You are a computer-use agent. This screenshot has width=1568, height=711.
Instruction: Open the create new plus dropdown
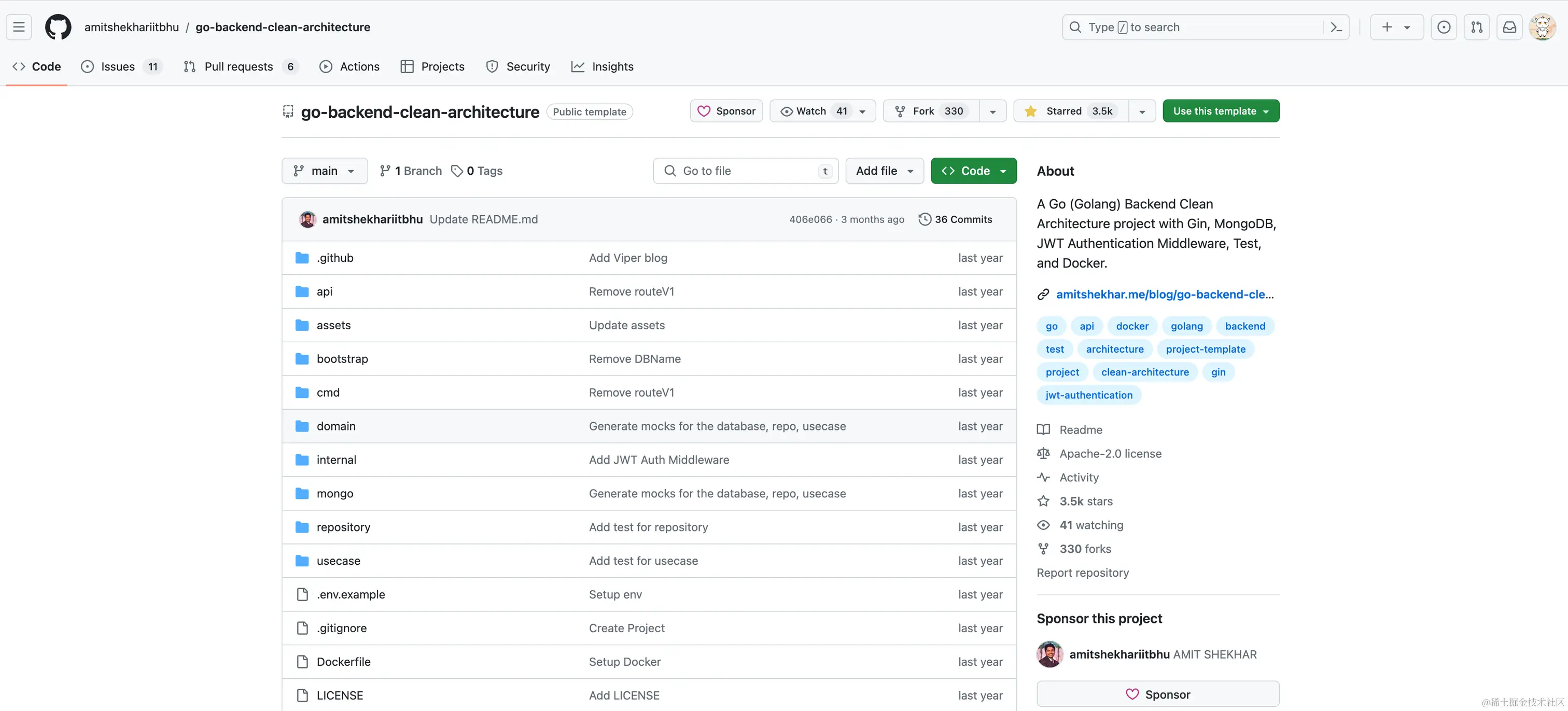(1396, 27)
